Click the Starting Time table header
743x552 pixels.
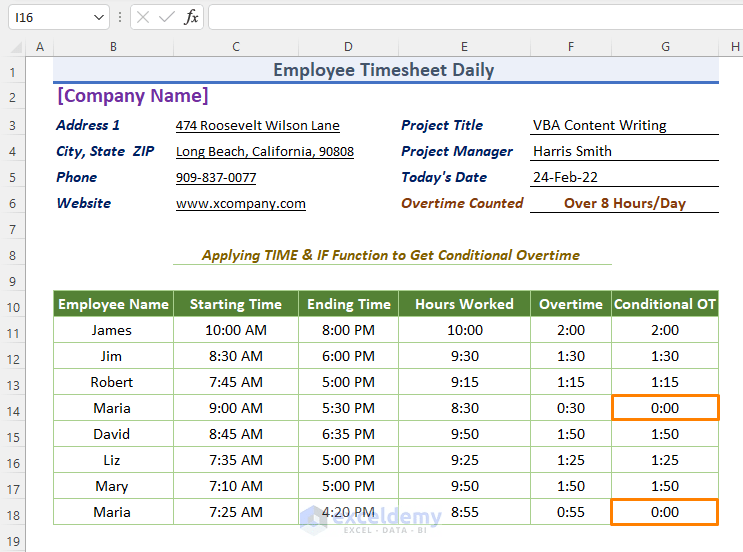click(x=236, y=304)
